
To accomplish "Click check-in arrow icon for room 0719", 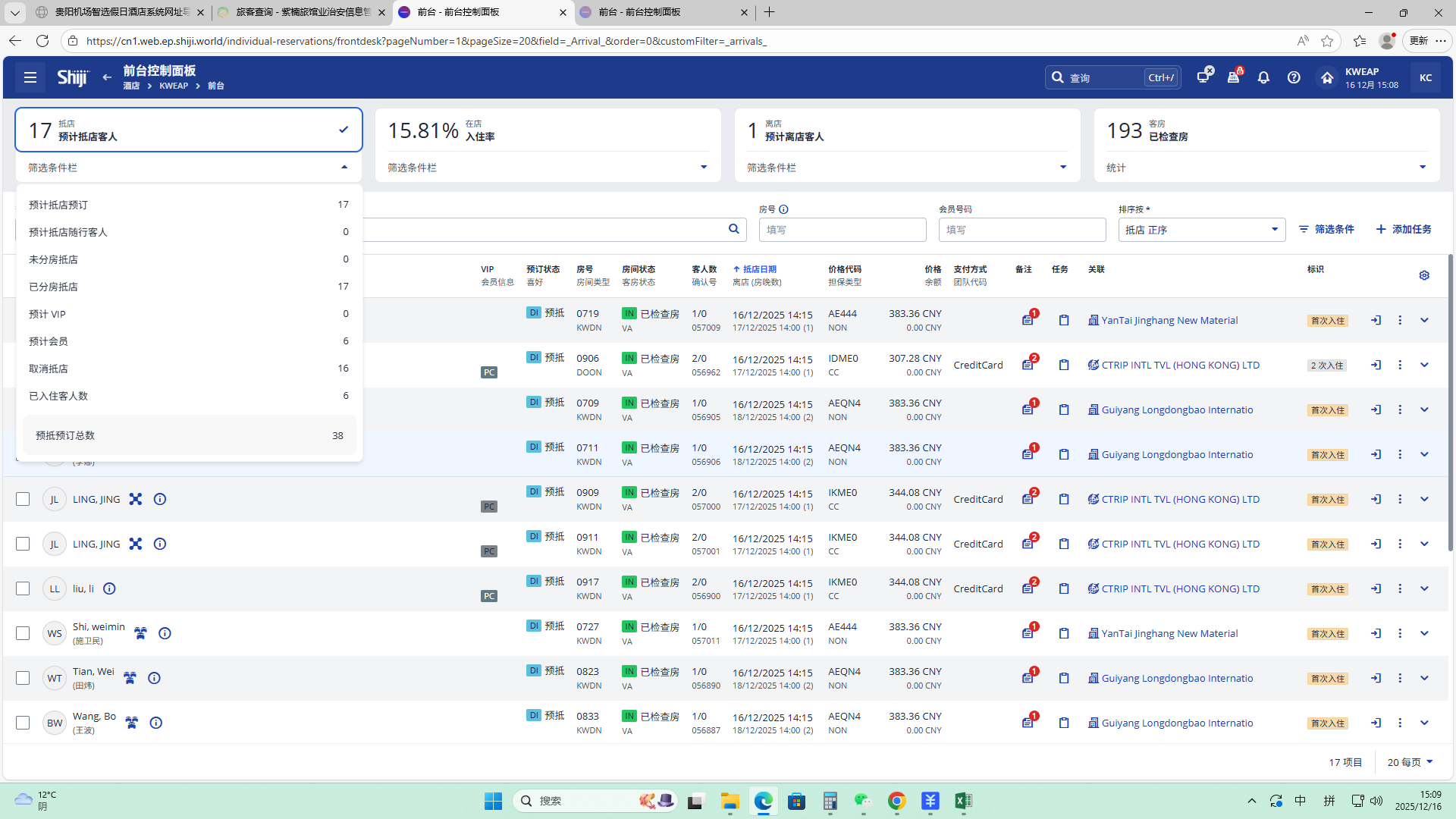I will point(1376,320).
